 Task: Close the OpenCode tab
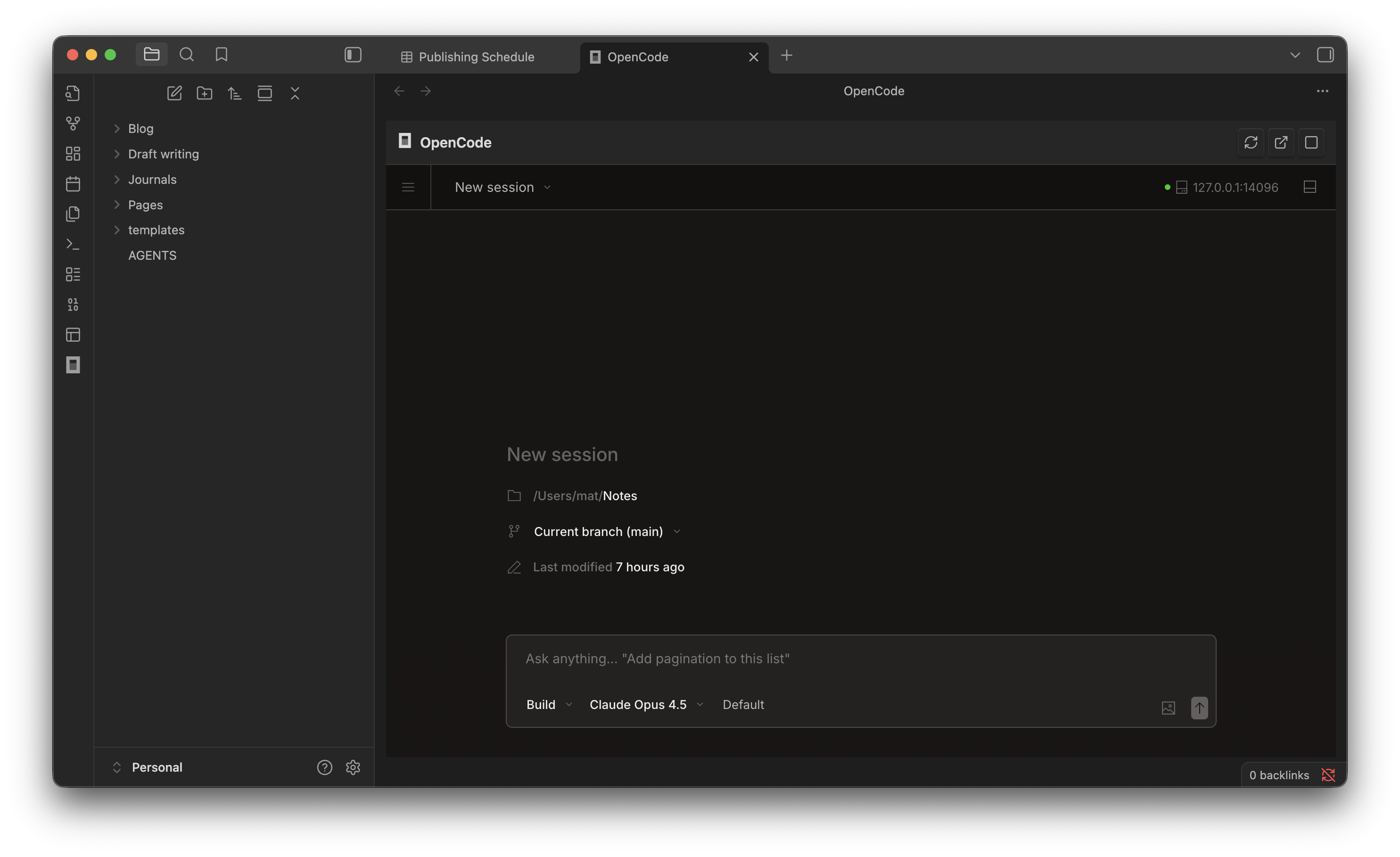coord(753,57)
